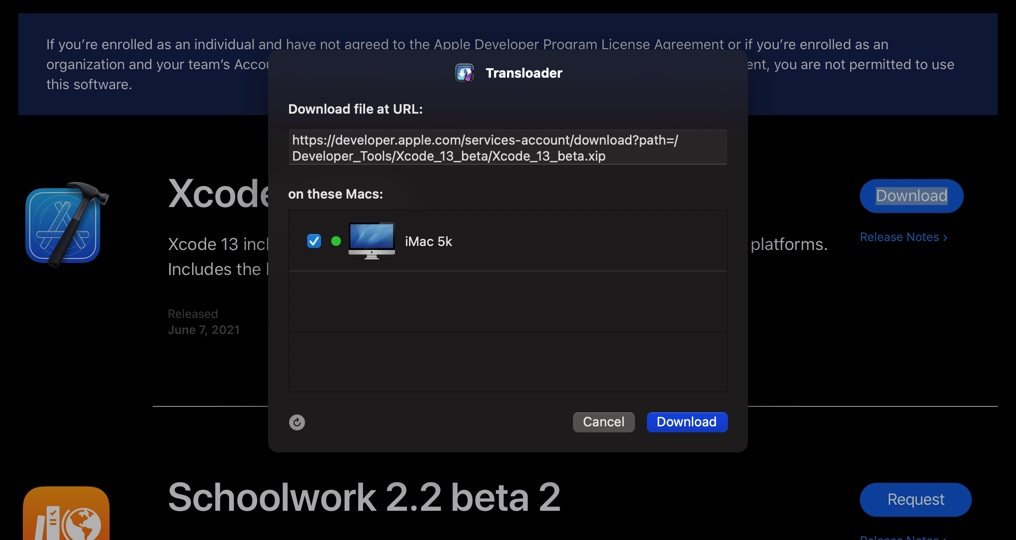Click the Xcode hammer app icon

tap(66, 224)
